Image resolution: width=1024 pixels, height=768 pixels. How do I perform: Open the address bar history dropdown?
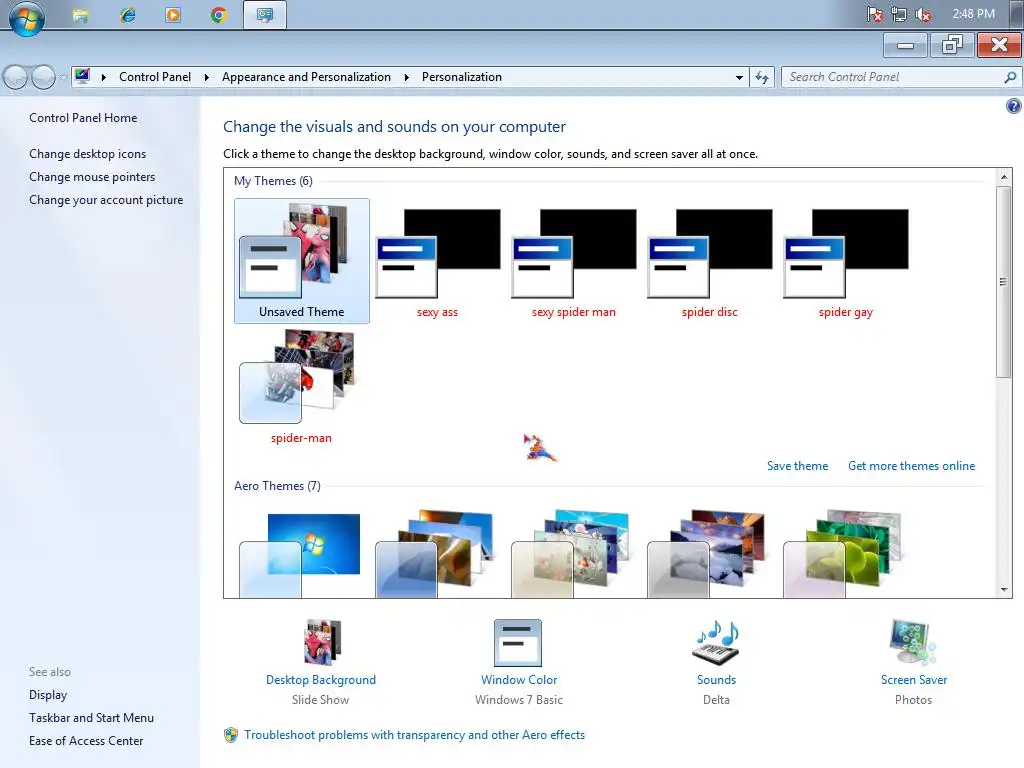point(739,77)
